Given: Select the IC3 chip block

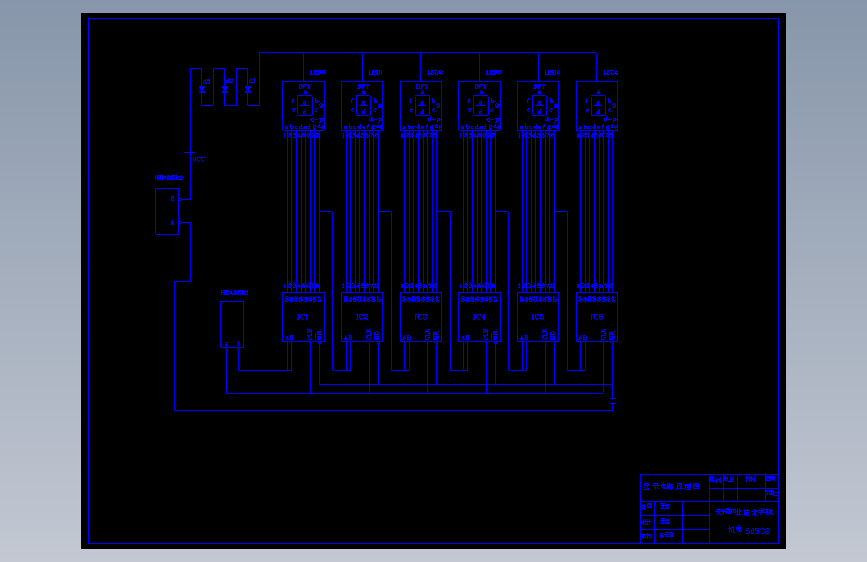Looking at the screenshot, I should [x=421, y=317].
